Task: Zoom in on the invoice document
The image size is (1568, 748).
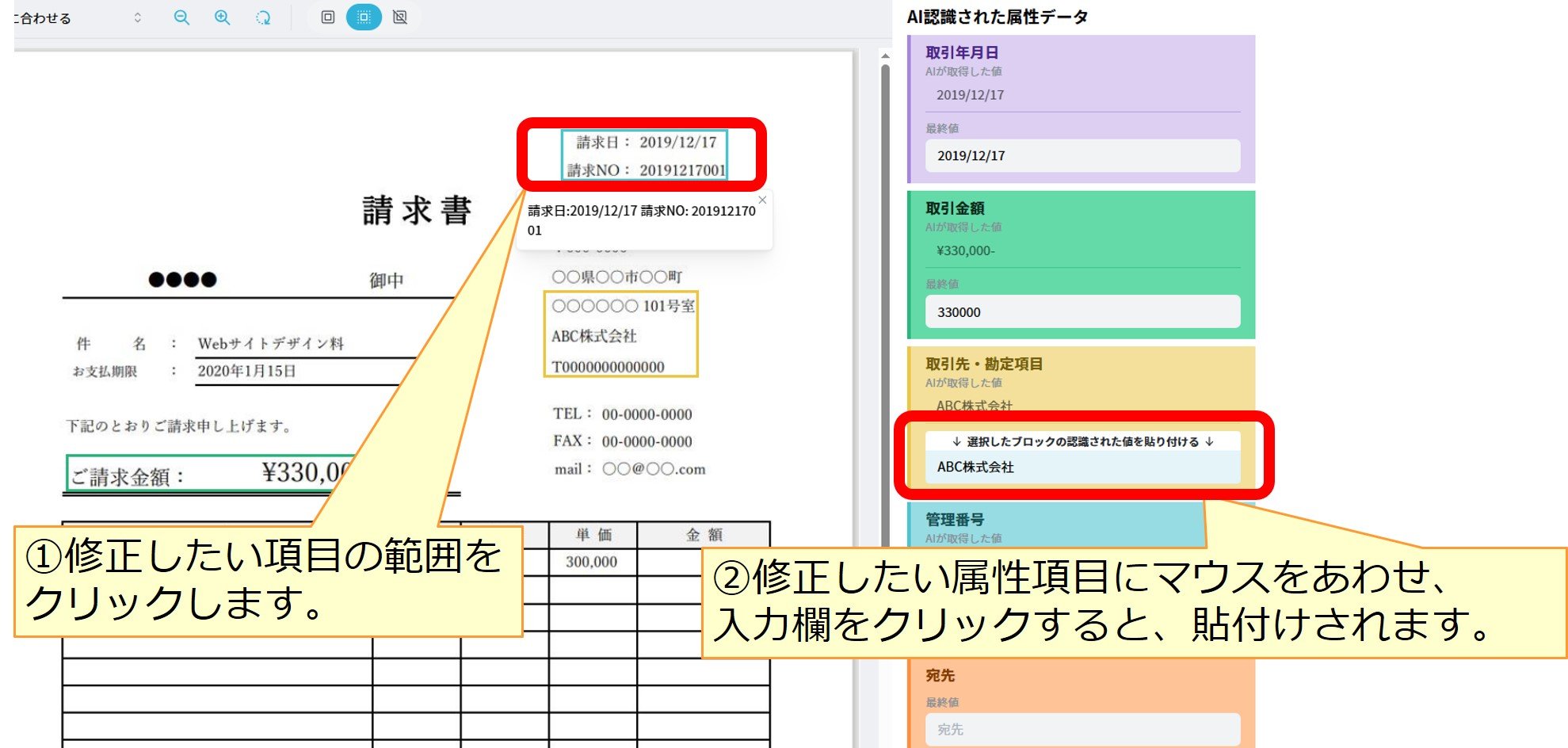Action: 222,17
